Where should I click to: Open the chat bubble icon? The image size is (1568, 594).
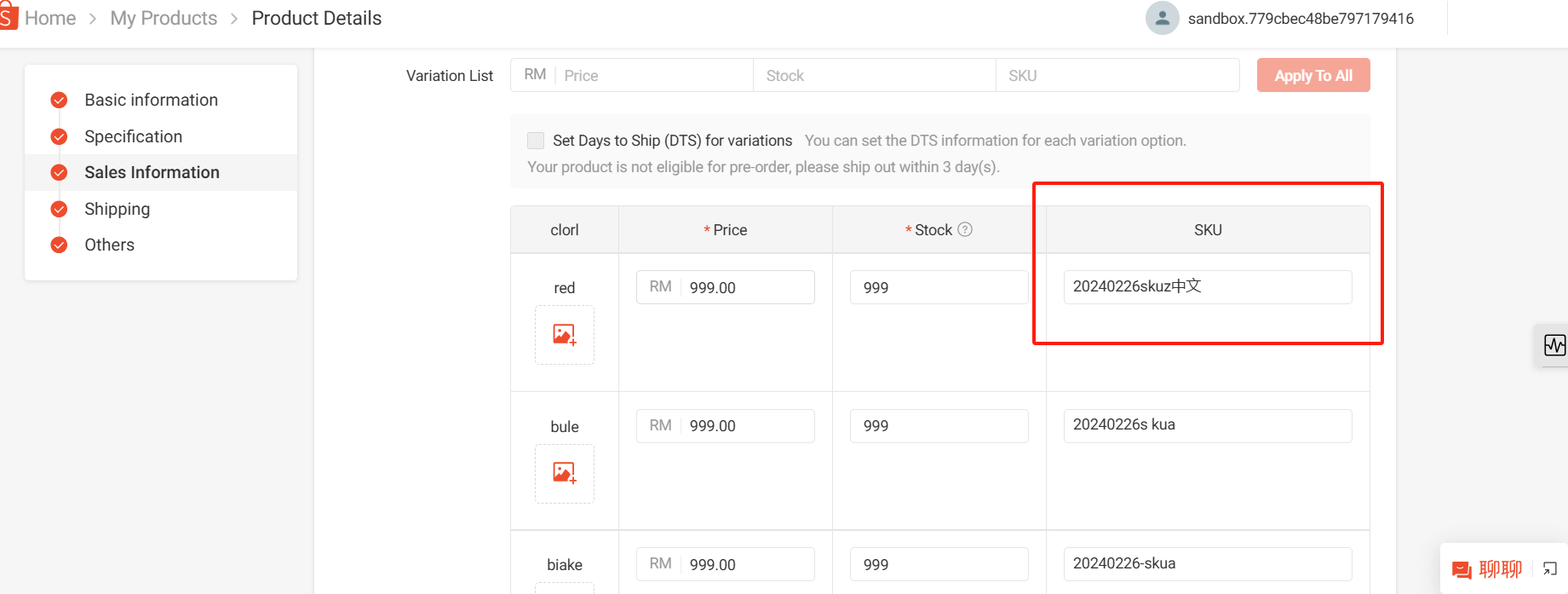pyautogui.click(x=1462, y=570)
